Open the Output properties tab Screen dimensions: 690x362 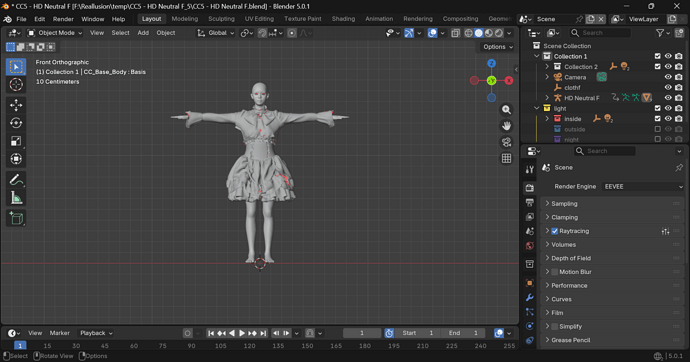[x=530, y=202]
